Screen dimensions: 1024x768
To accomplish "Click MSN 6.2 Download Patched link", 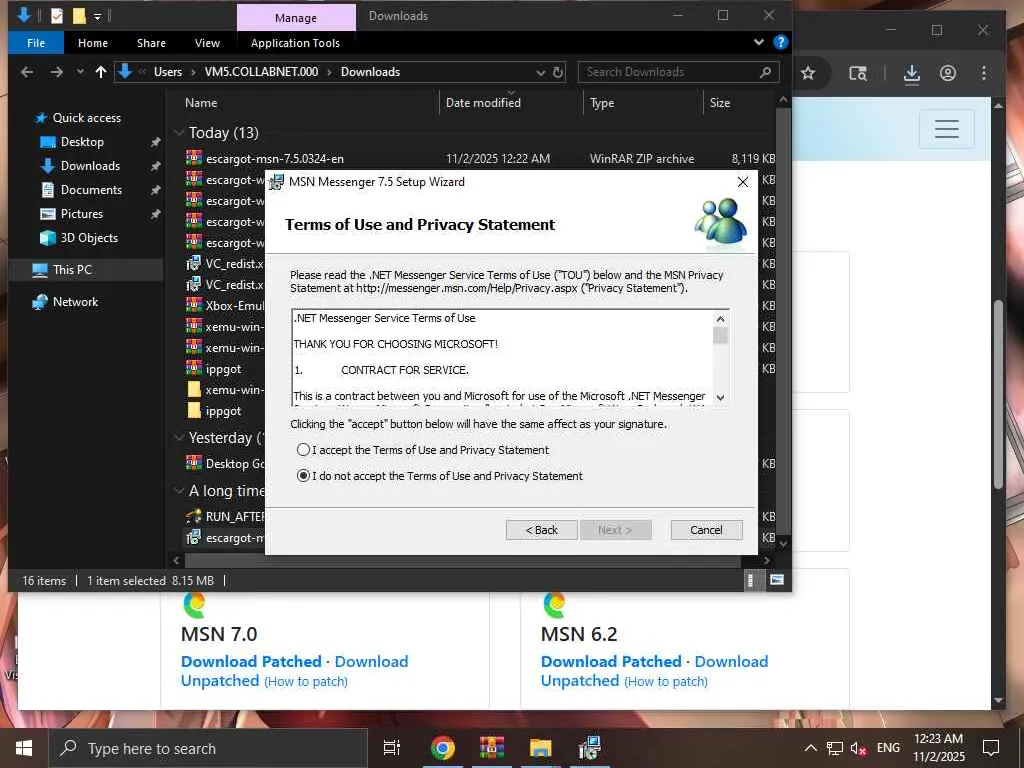I will tap(611, 662).
